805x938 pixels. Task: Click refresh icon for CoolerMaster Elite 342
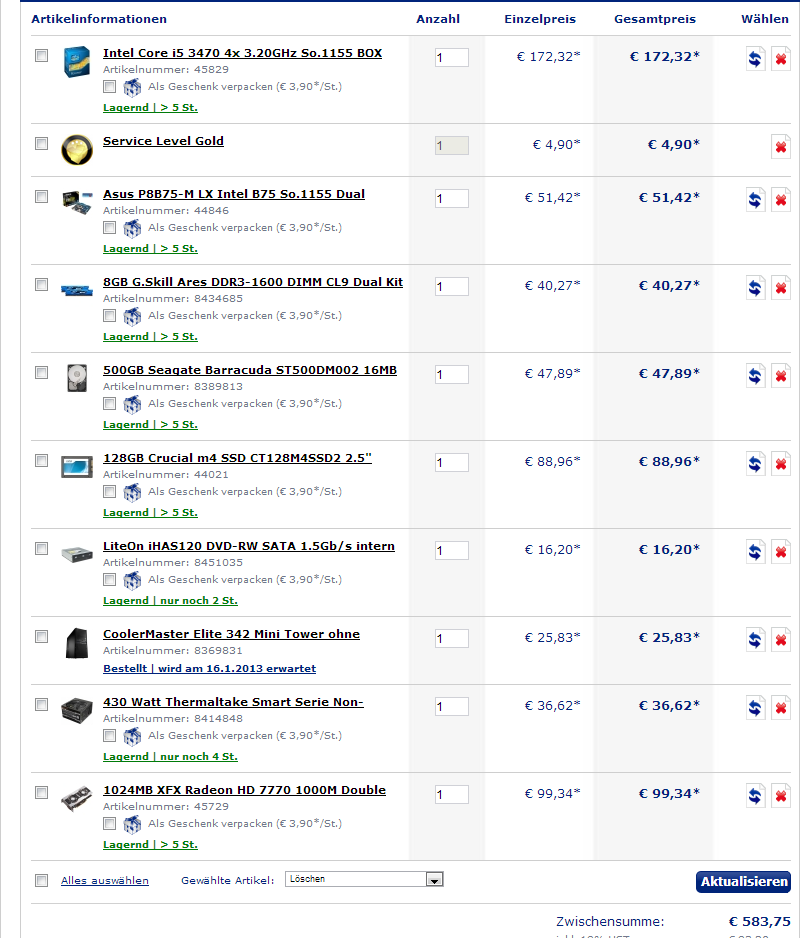coord(755,639)
